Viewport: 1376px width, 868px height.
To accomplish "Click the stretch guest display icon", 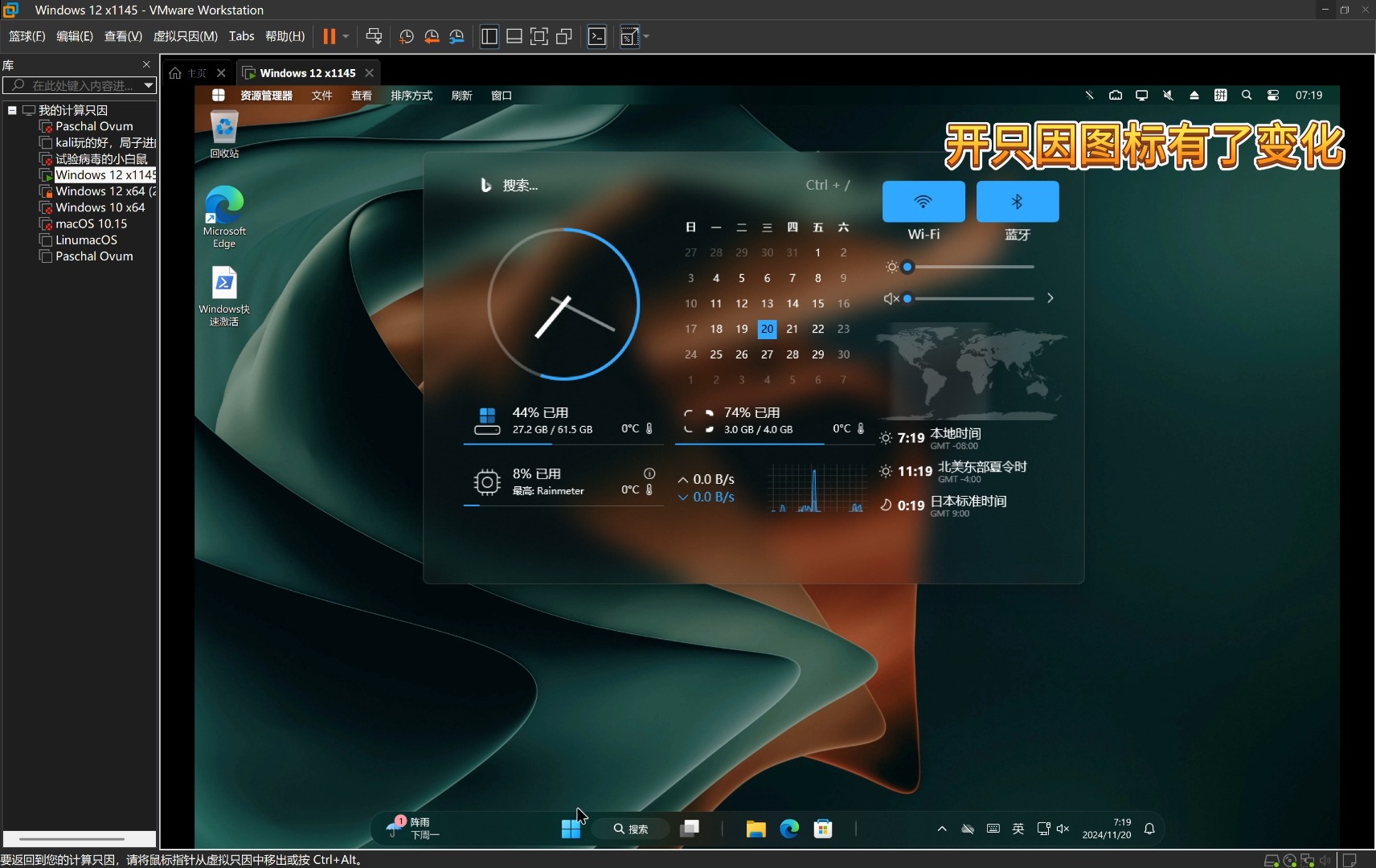I will [629, 36].
